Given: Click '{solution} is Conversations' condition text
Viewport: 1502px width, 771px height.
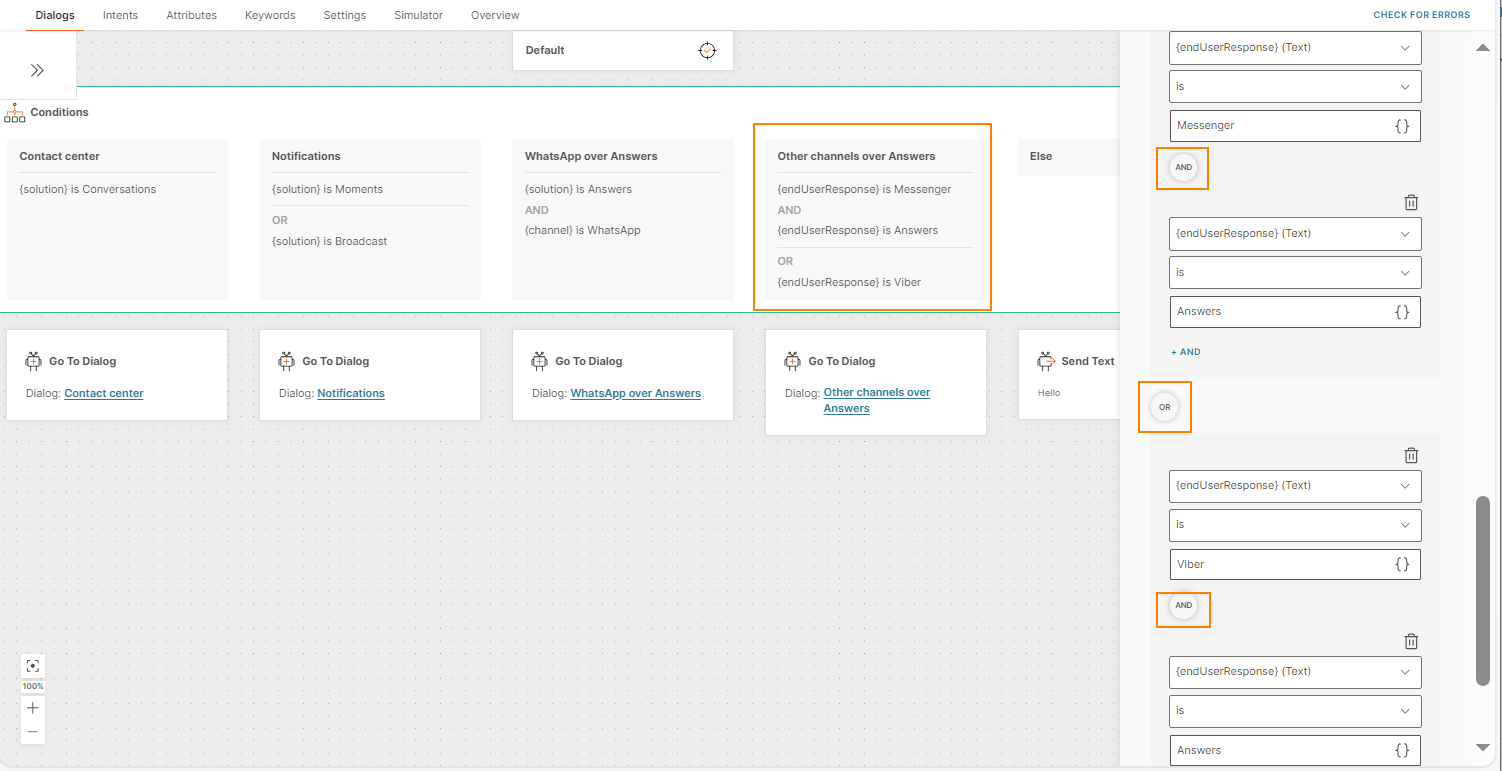Looking at the screenshot, I should click(x=88, y=189).
